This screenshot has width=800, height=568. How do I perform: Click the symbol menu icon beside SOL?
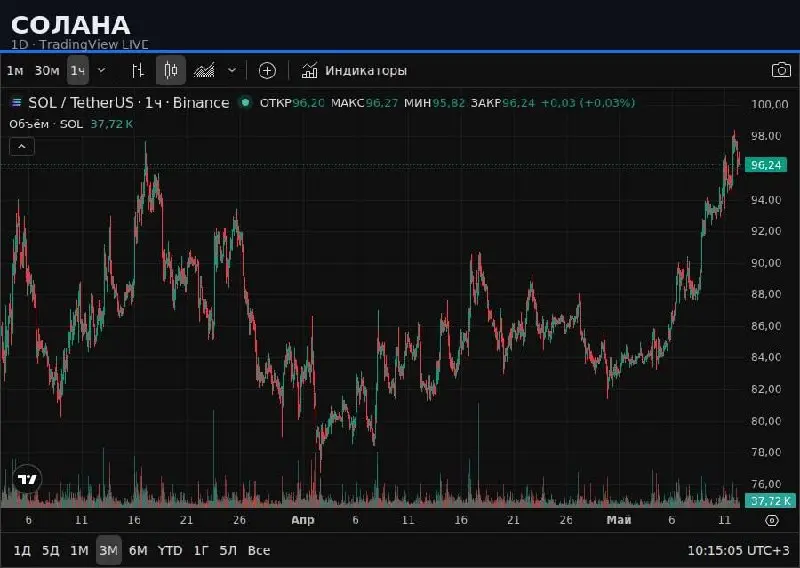tap(16, 103)
